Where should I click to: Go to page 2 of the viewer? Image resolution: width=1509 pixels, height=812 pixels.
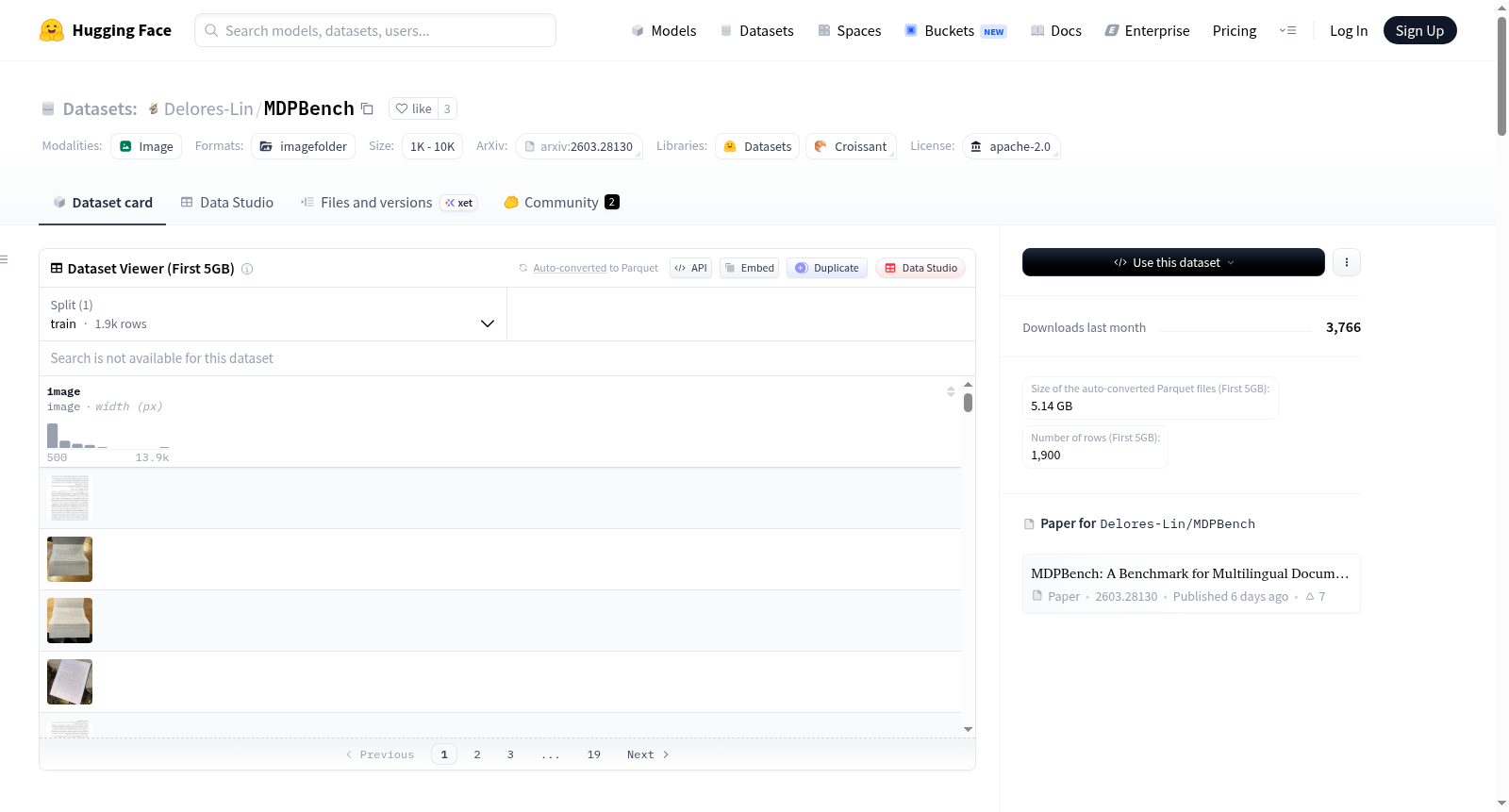477,754
